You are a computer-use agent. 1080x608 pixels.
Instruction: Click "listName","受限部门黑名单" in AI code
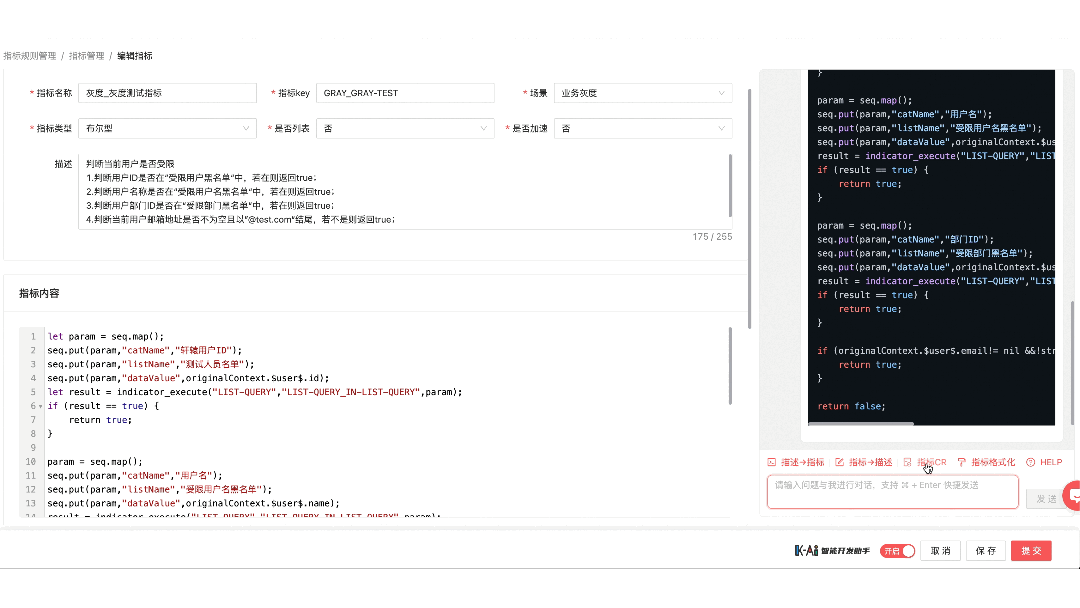pos(924,253)
